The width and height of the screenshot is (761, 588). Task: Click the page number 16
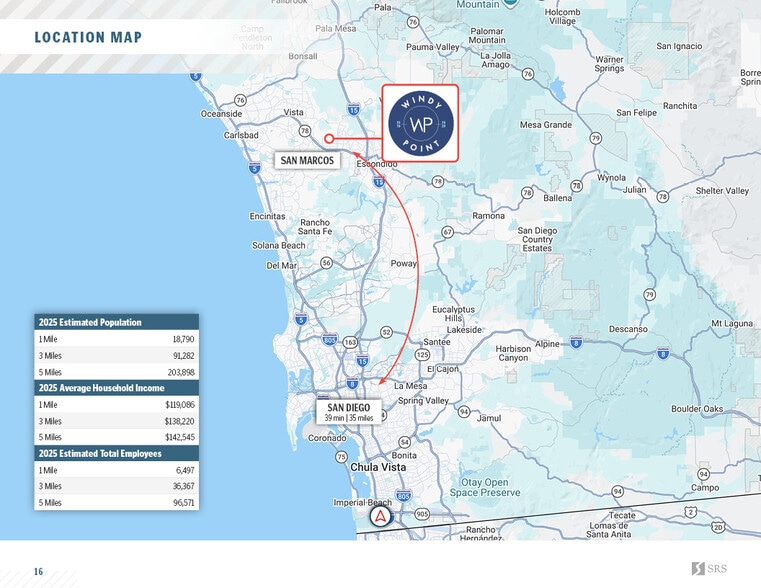38,571
